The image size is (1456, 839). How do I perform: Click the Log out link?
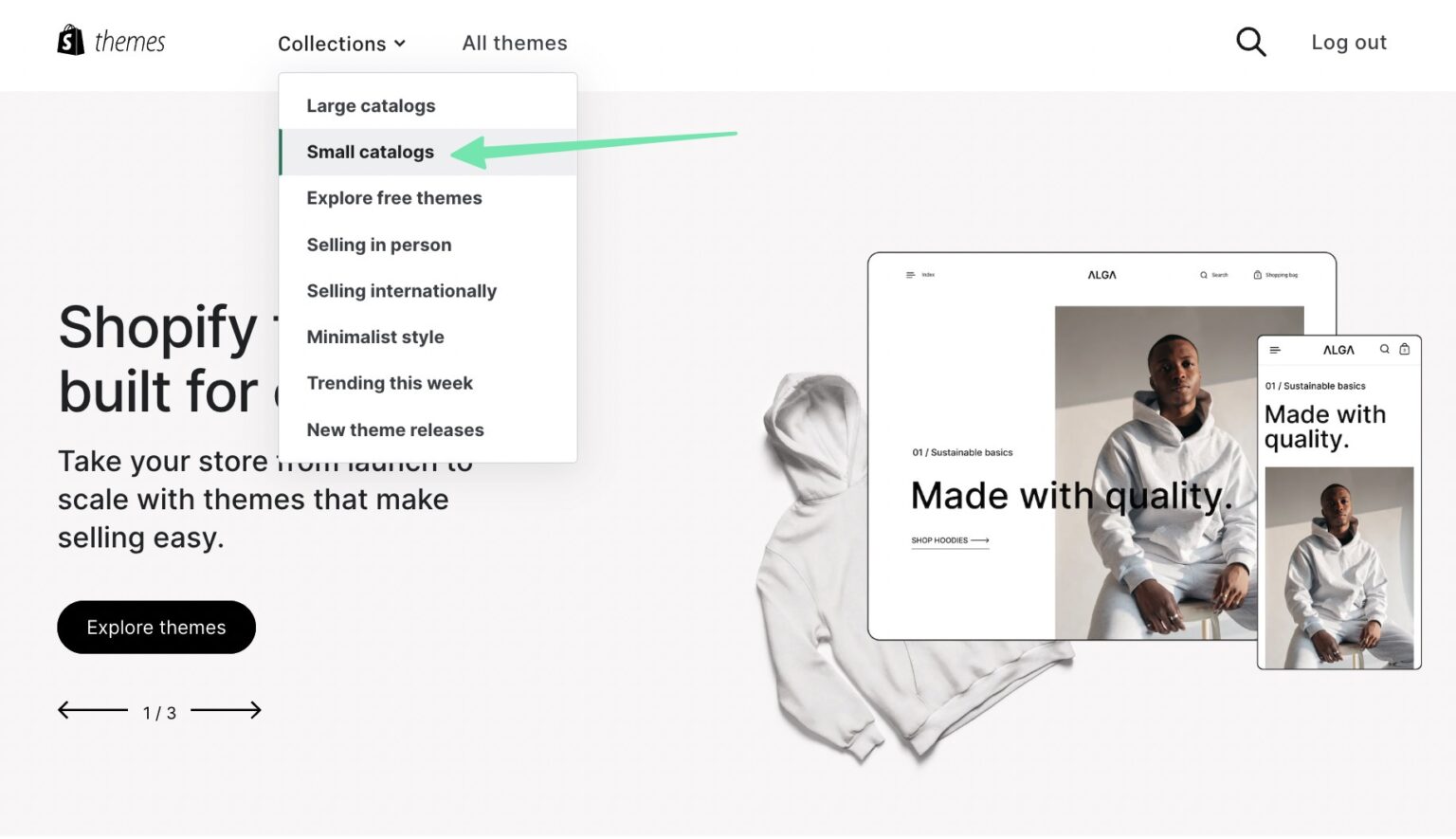[x=1349, y=42]
